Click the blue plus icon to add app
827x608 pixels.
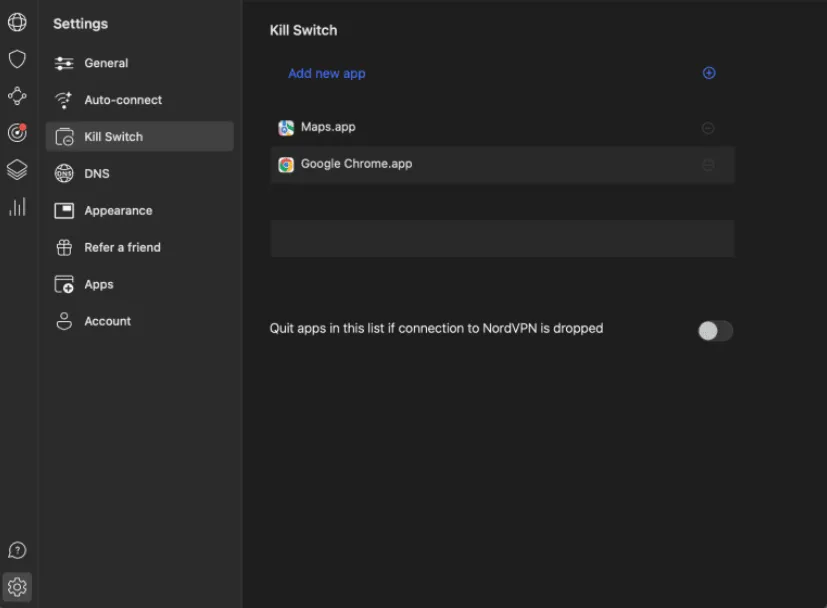click(709, 73)
